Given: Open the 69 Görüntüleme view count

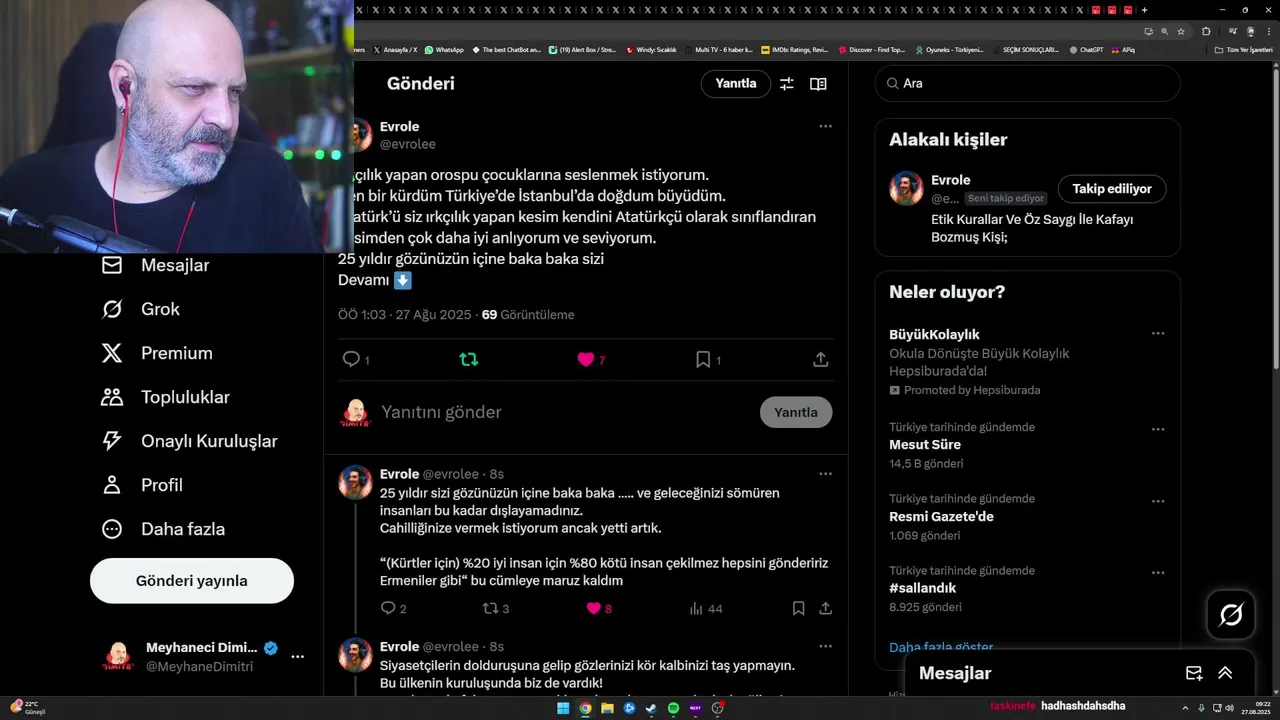Looking at the screenshot, I should [528, 315].
